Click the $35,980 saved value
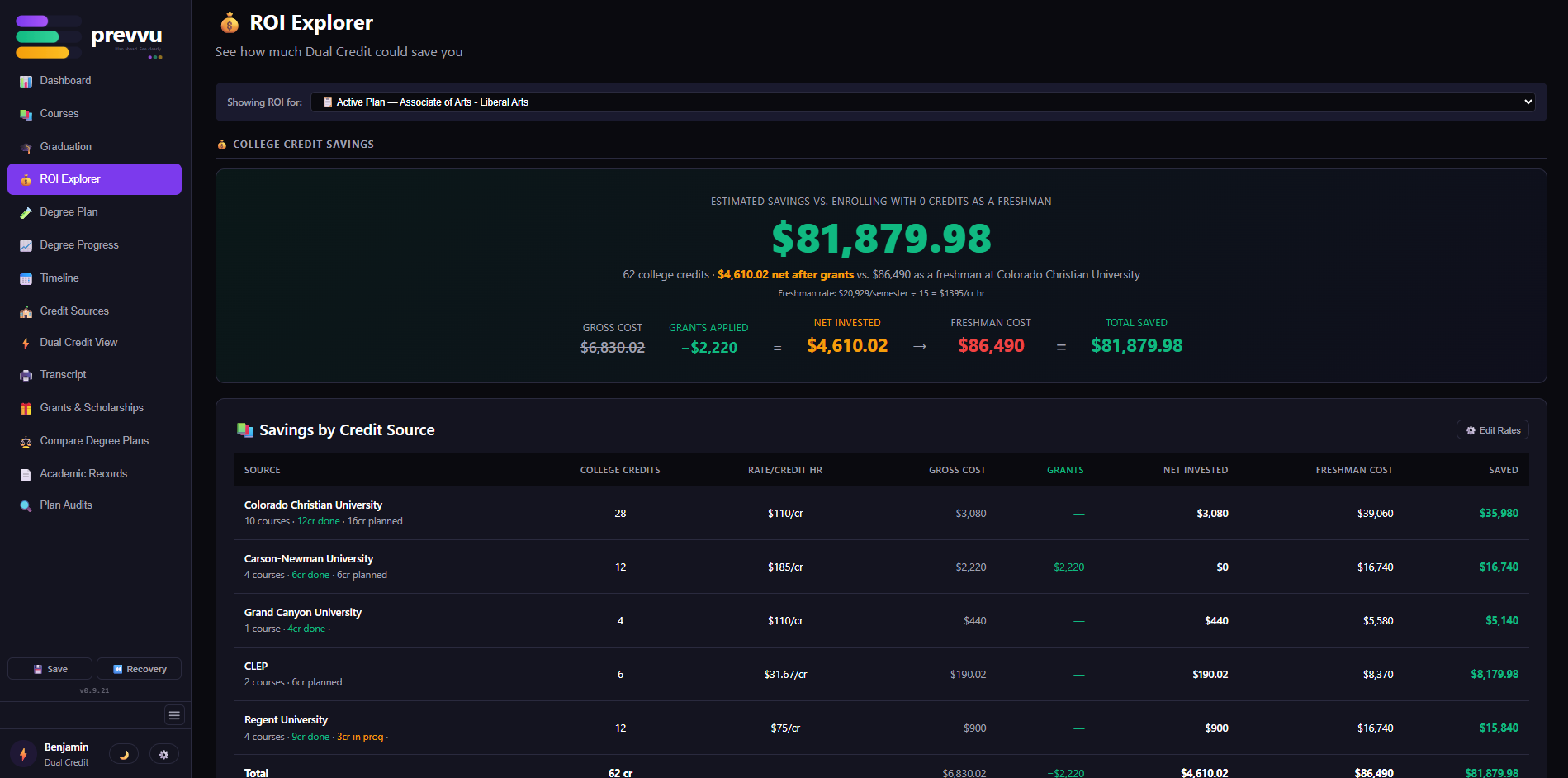Screen dimensions: 1568x778 click(1499, 514)
